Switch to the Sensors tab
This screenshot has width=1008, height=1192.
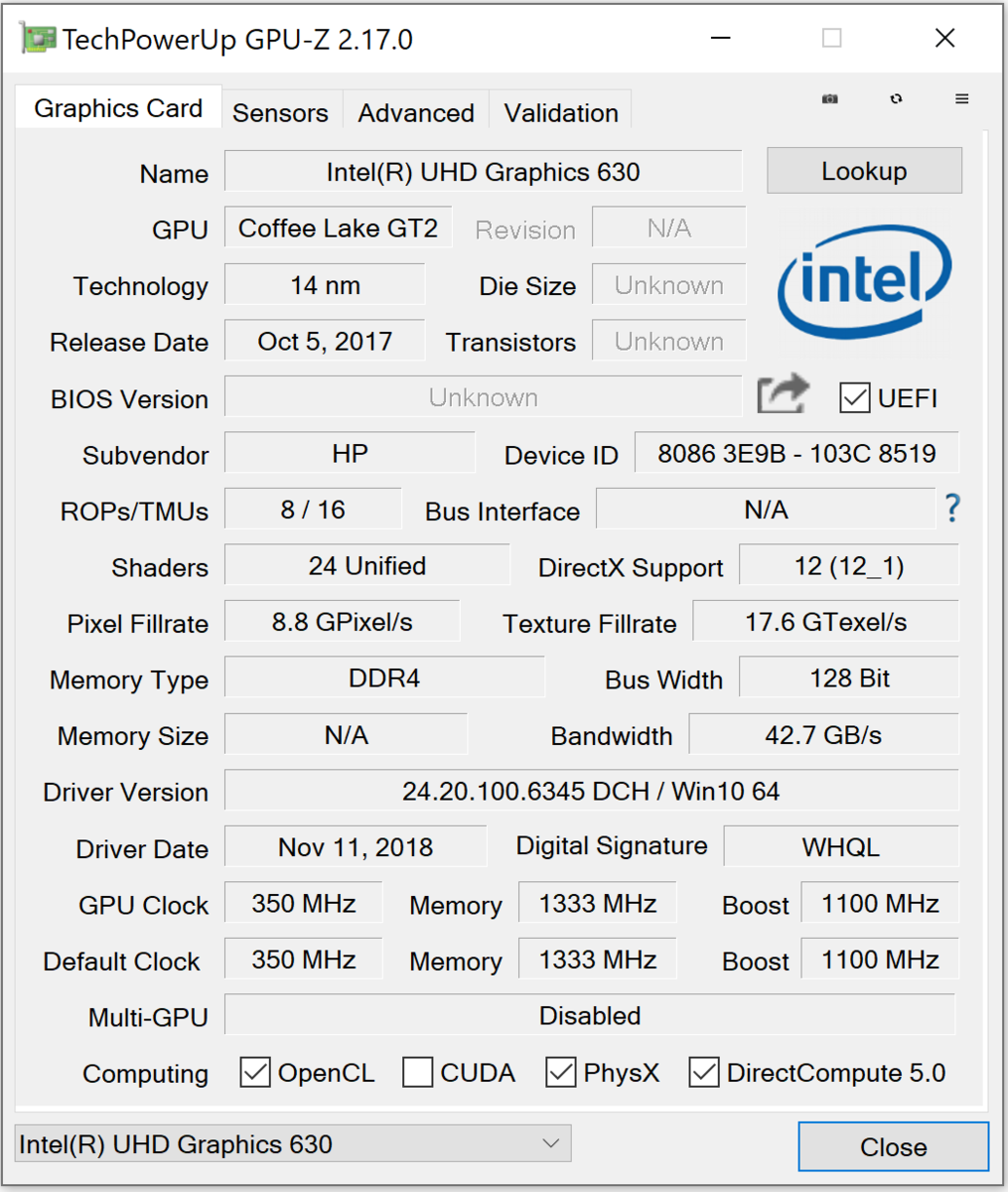(x=280, y=113)
